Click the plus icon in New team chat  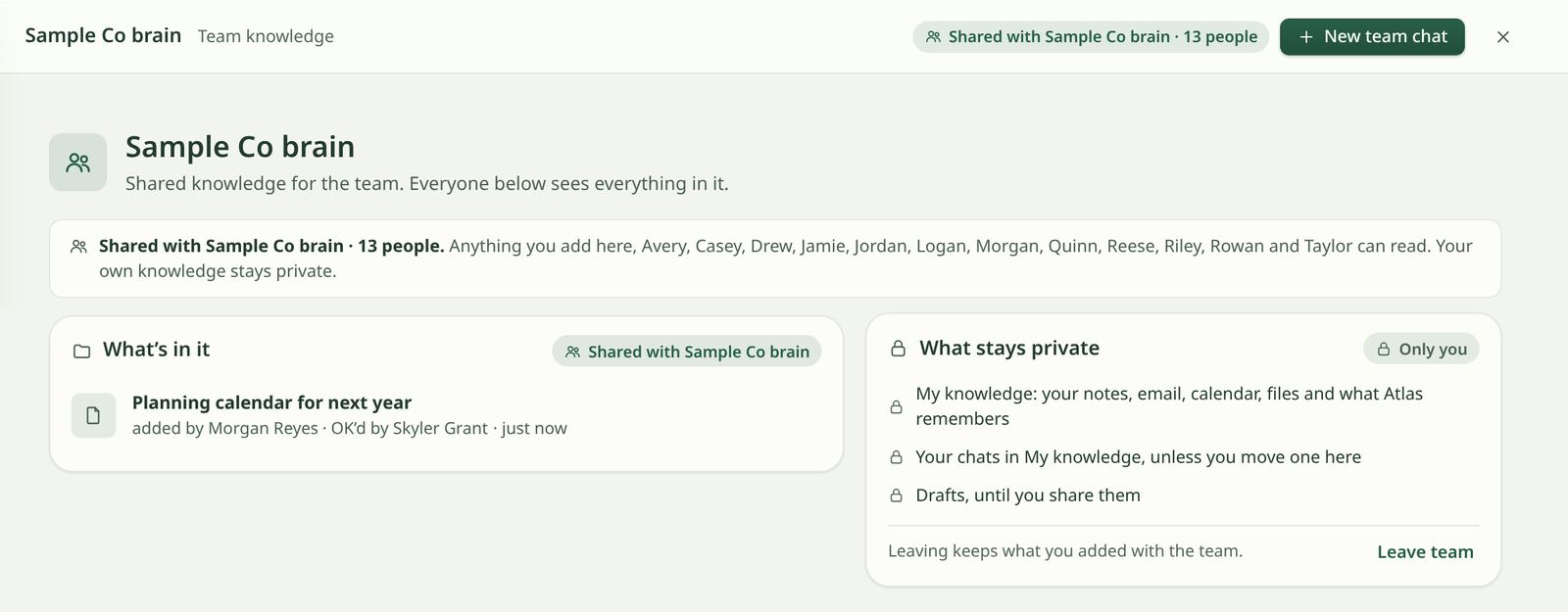[1306, 37]
